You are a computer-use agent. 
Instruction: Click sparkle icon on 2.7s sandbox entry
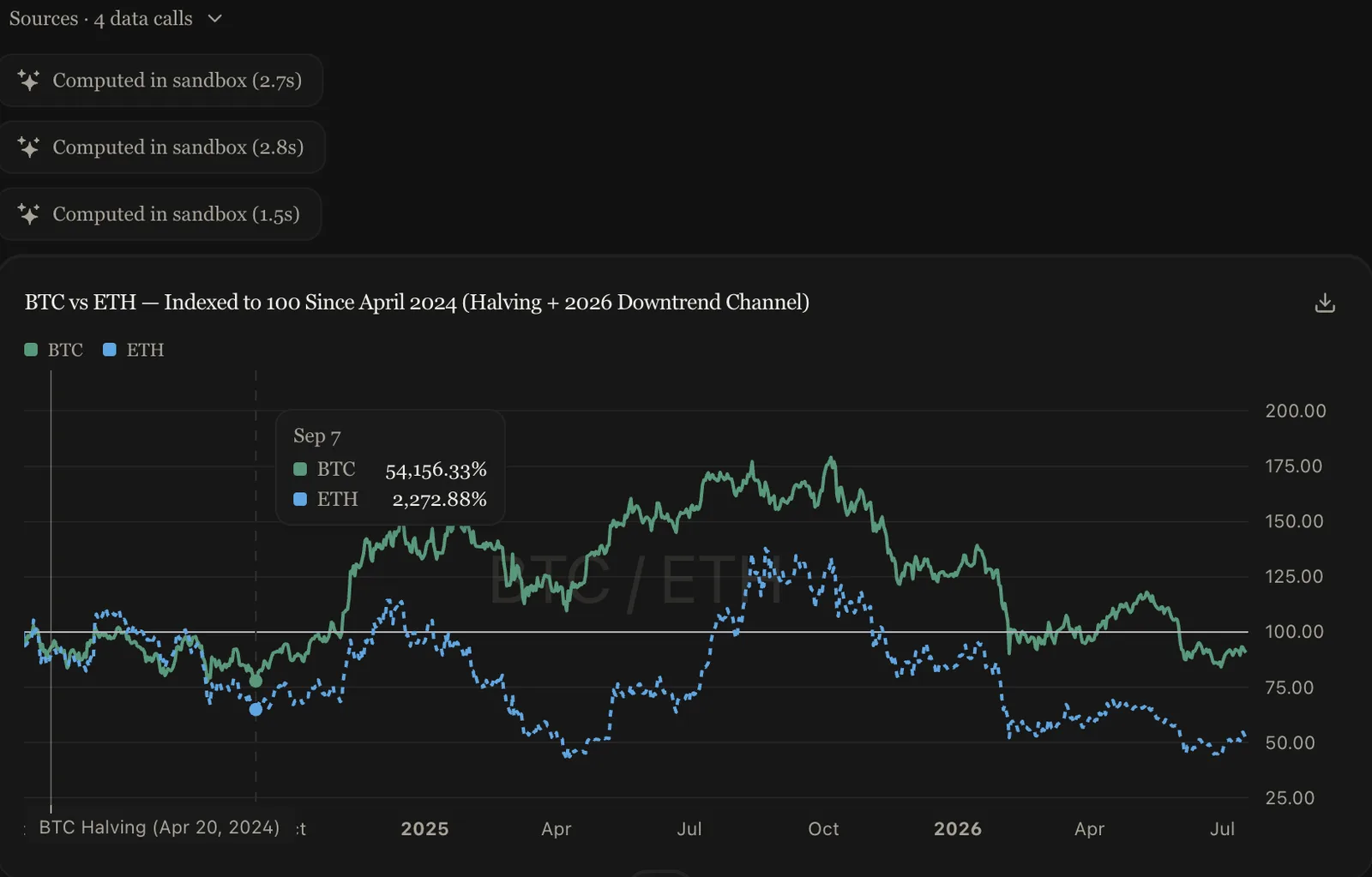(28, 81)
